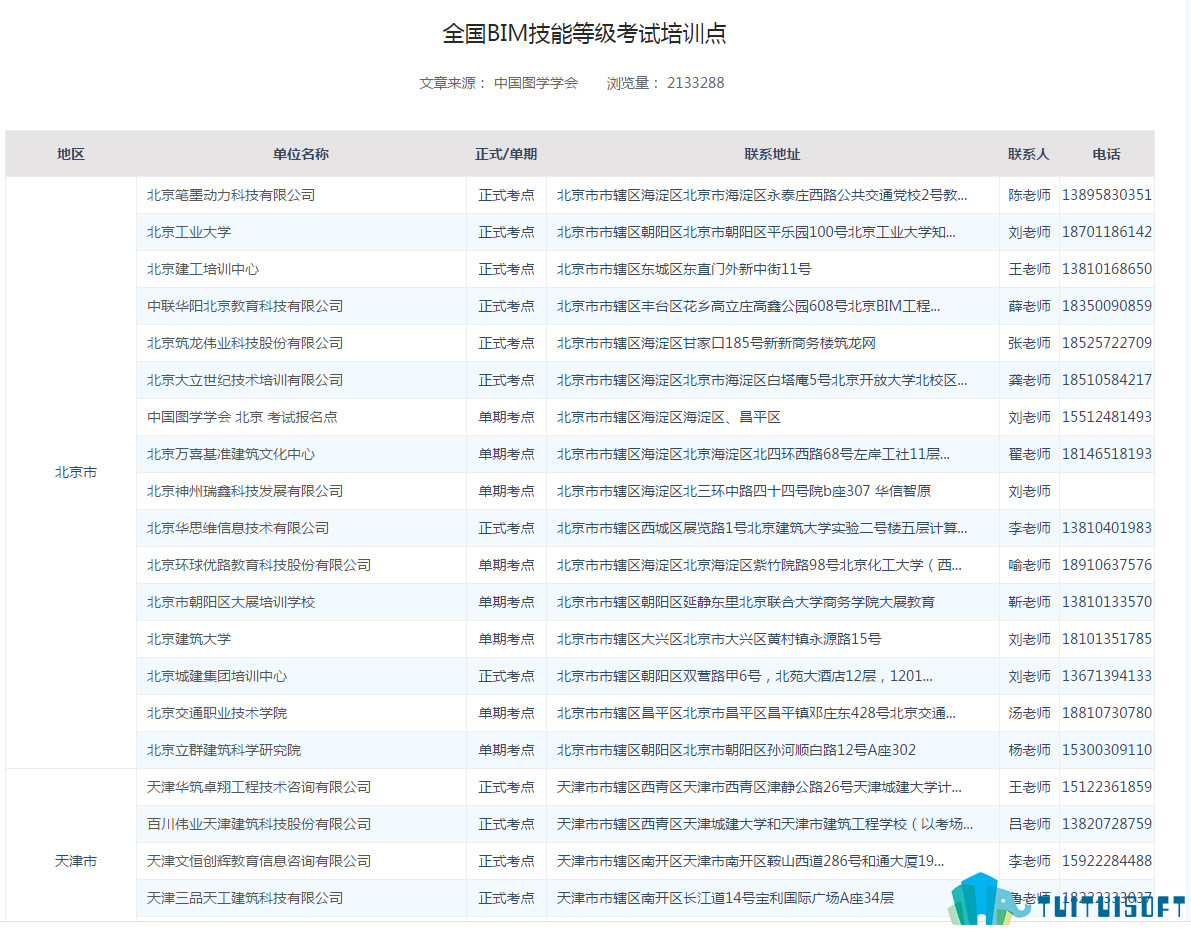Select 百川伟业天津建筑科技股份有限公司 unit name
This screenshot has height=934, width=1191.
pyautogui.click(x=259, y=825)
